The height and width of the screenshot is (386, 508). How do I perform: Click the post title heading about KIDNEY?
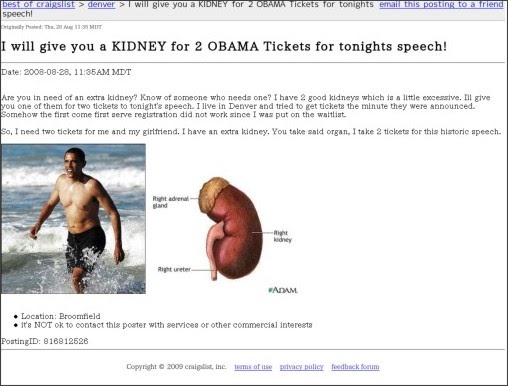point(224,46)
